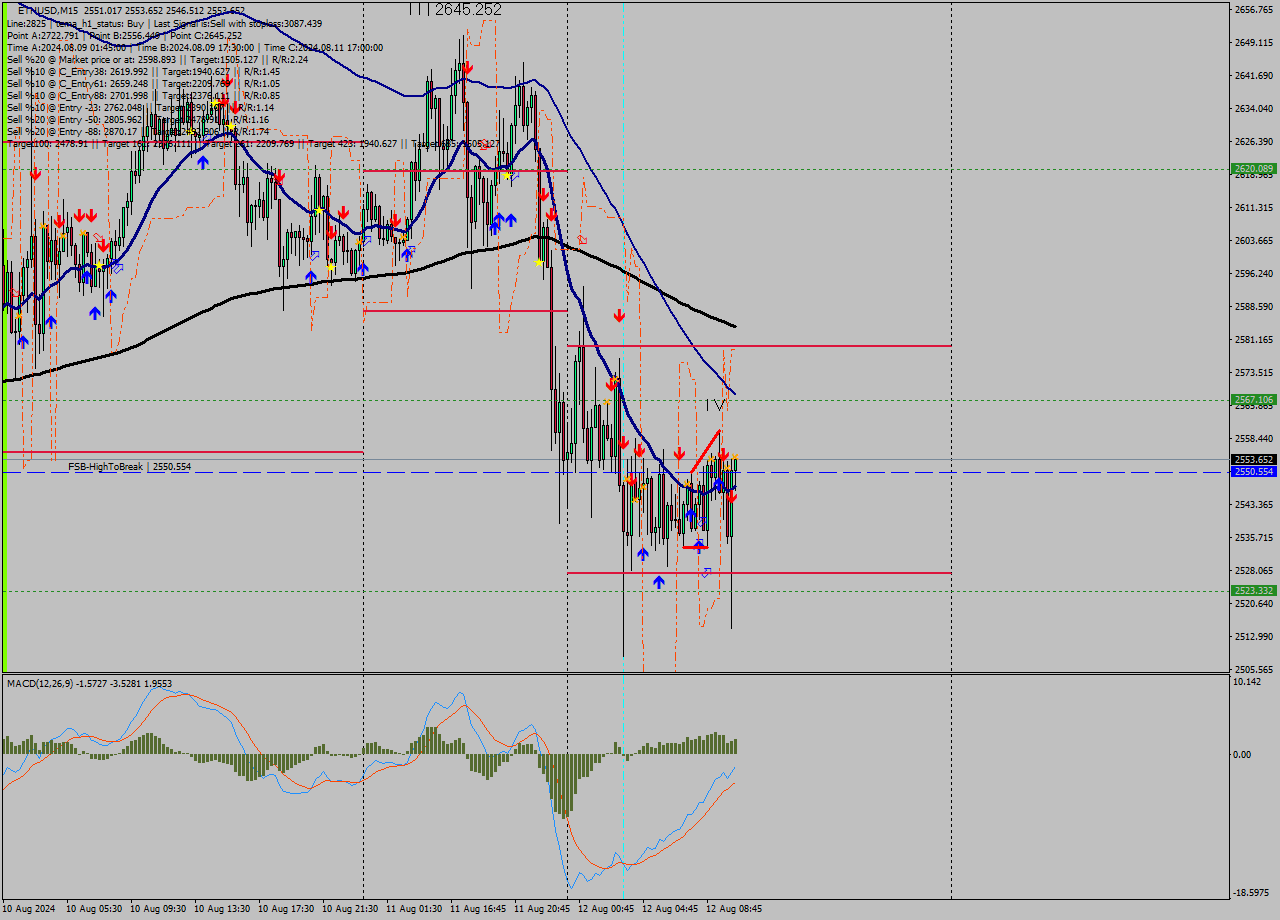Click price axis value 2573.515
The width and height of the screenshot is (1280, 920).
click(1254, 372)
